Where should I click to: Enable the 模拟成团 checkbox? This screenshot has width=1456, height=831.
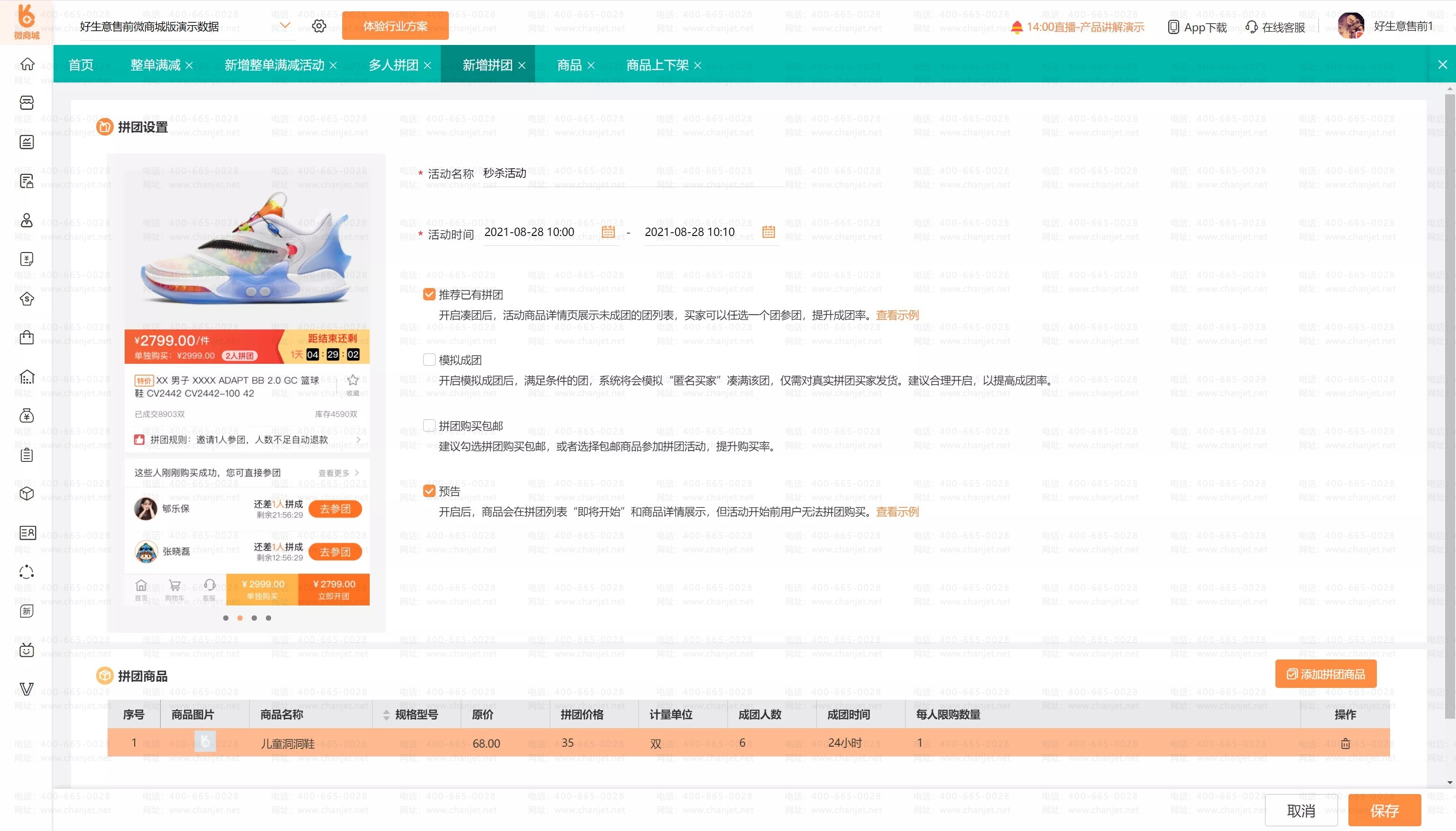tap(429, 360)
